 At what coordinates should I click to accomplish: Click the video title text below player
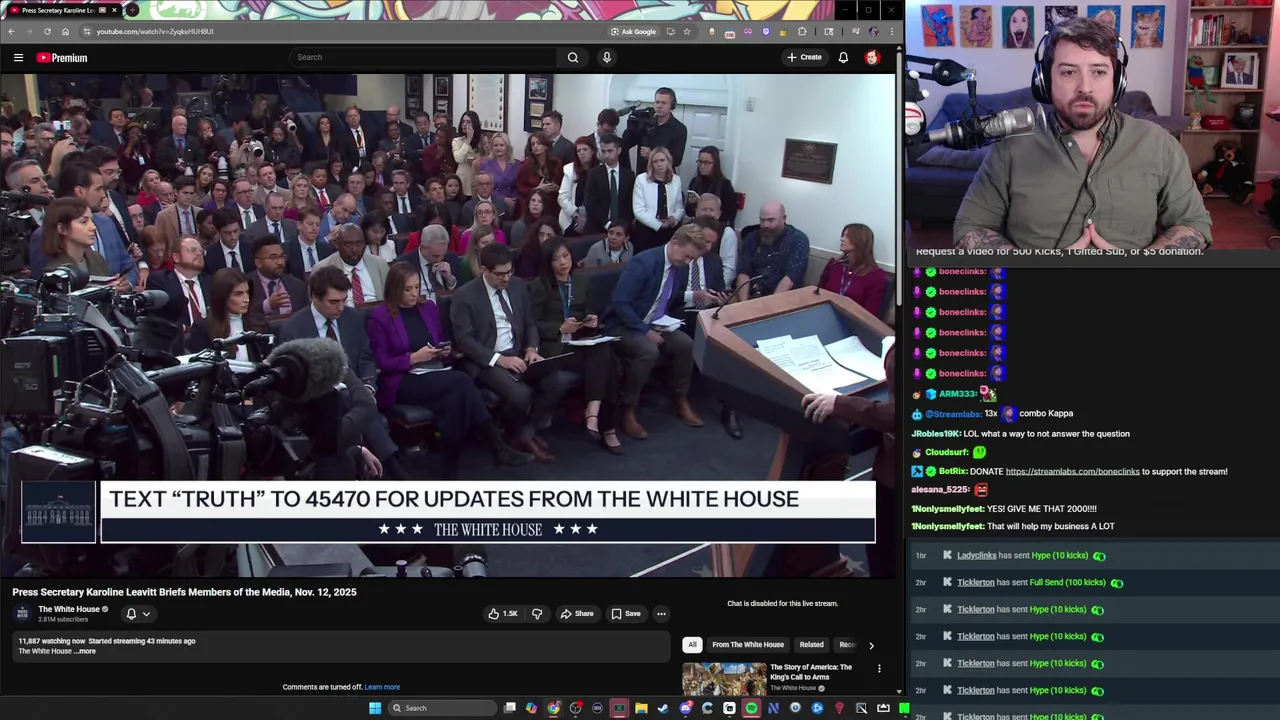pyautogui.click(x=184, y=592)
